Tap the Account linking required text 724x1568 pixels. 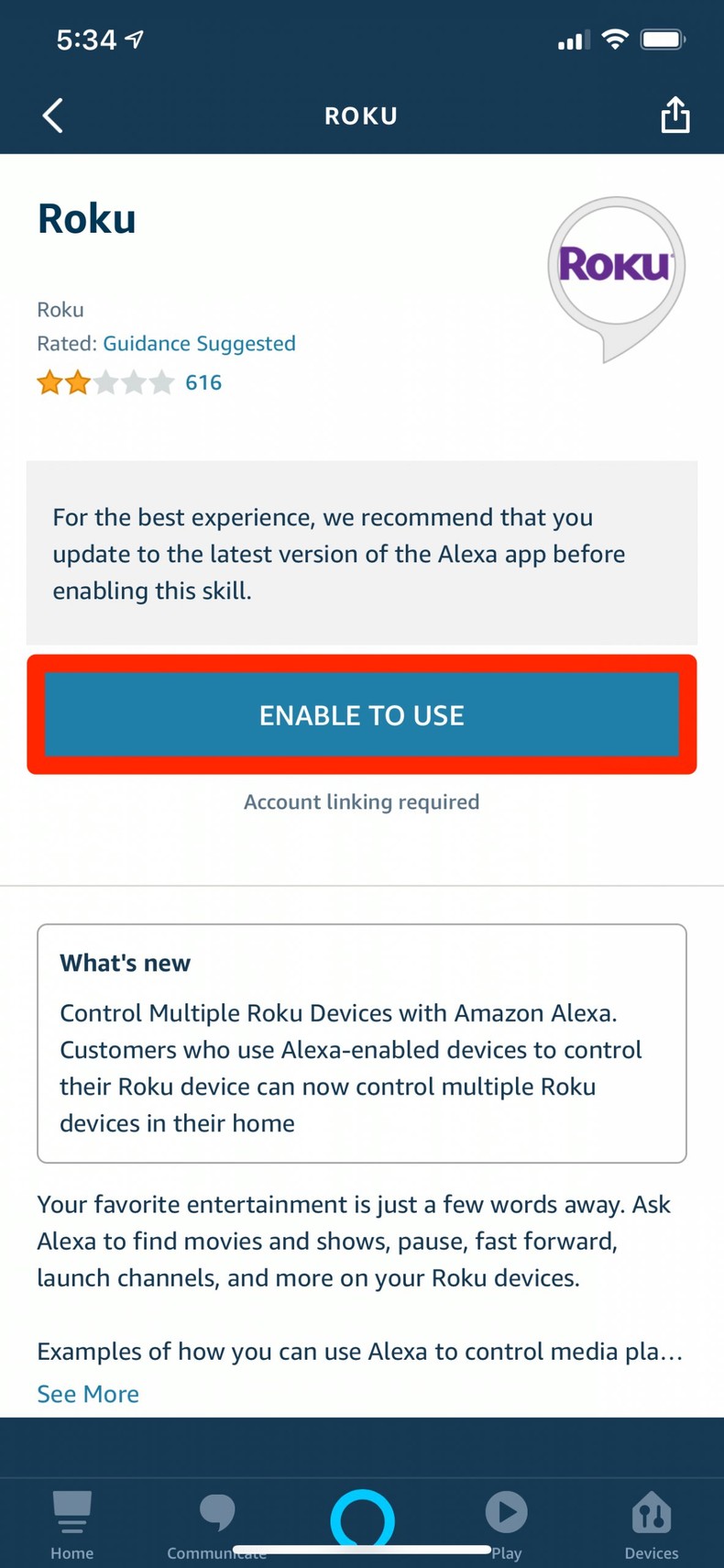click(x=361, y=801)
